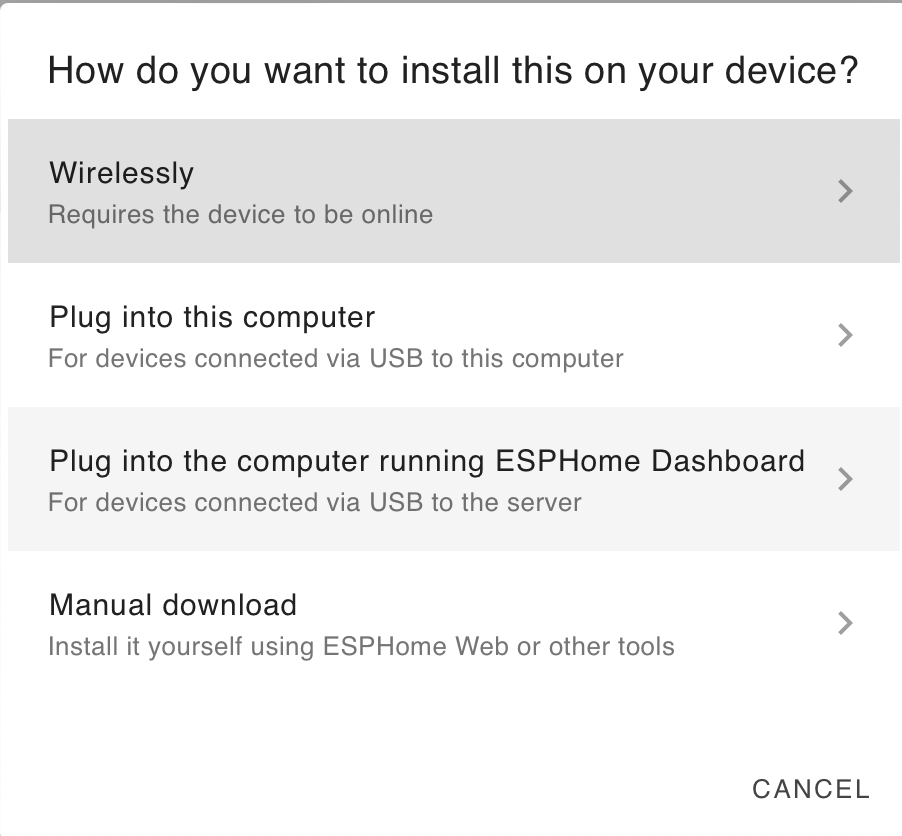
Task: Open the row for downloading firmware manually
Action: (454, 623)
